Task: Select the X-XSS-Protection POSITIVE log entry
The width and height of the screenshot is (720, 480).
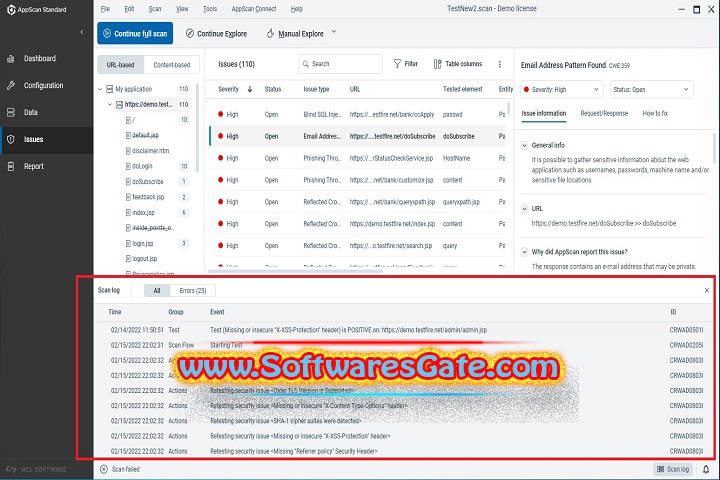Action: (x=404, y=330)
